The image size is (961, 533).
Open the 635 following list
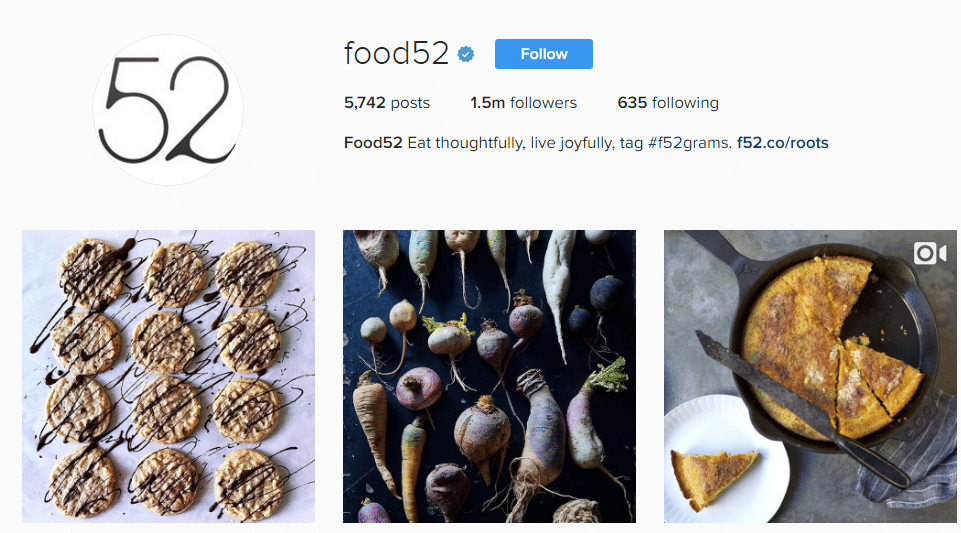[x=668, y=102]
